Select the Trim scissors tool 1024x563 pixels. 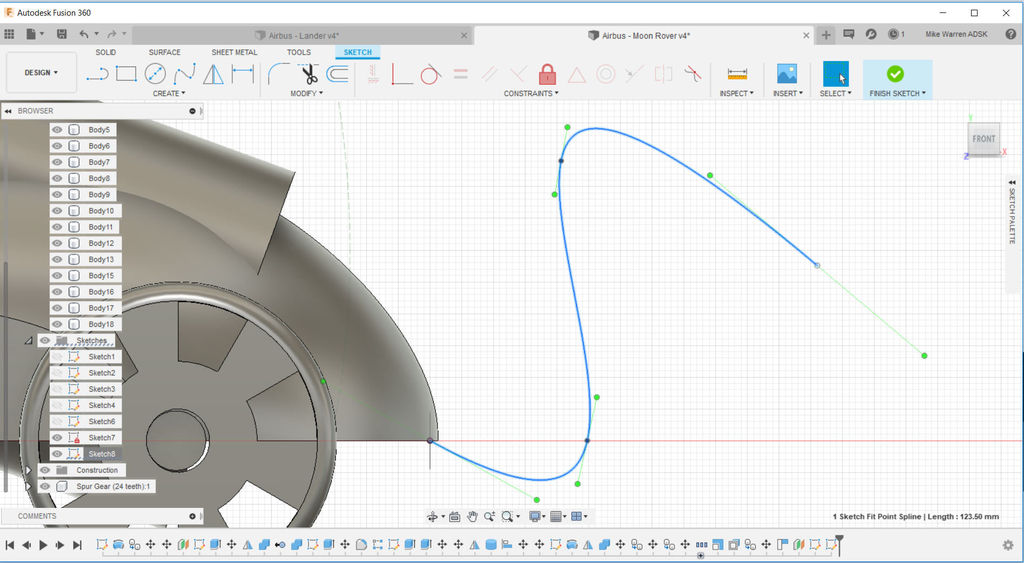(308, 74)
